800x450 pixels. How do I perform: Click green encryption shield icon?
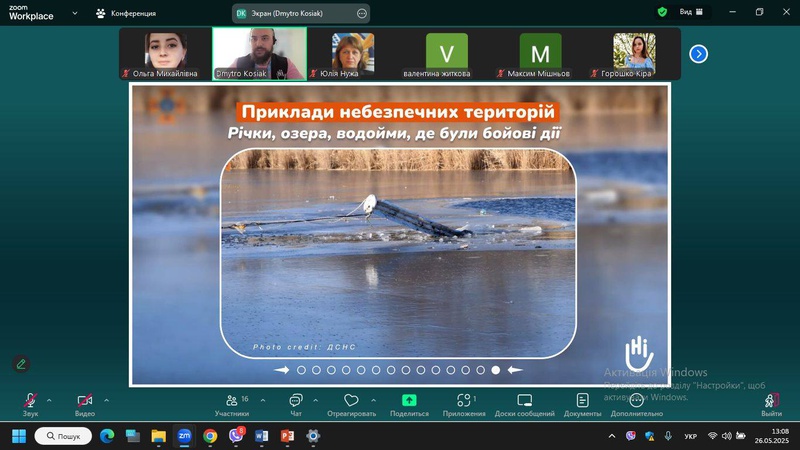[x=662, y=12]
